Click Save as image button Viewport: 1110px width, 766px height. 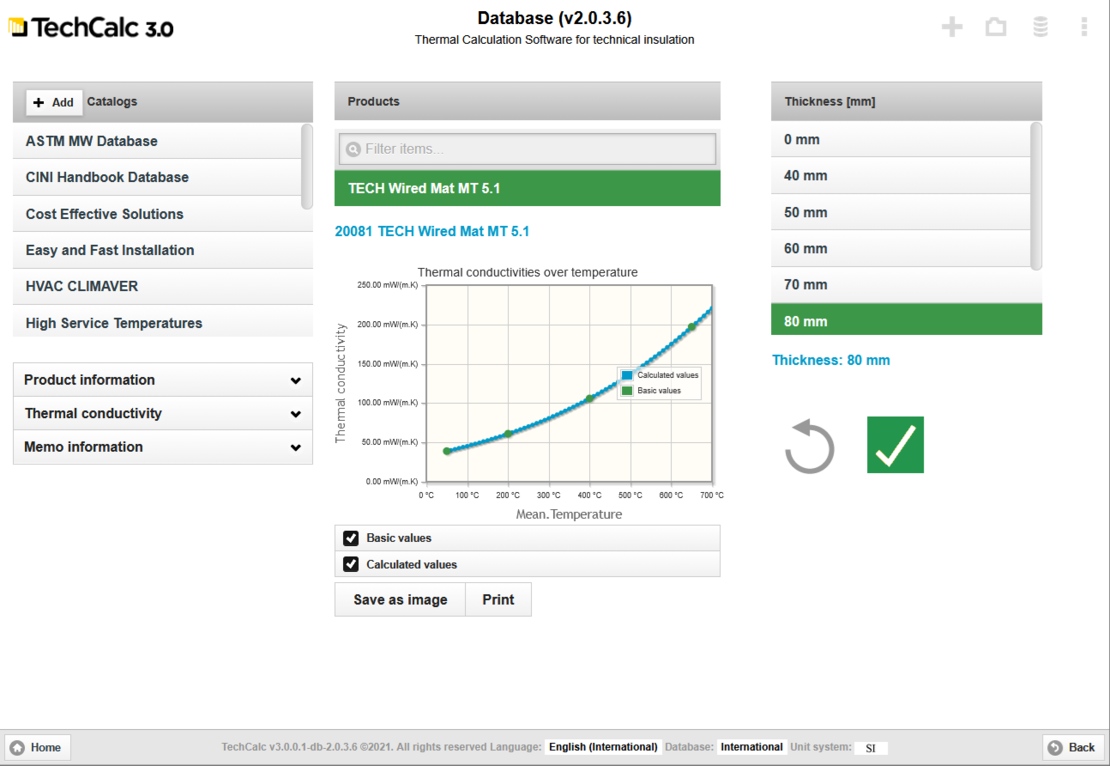400,600
